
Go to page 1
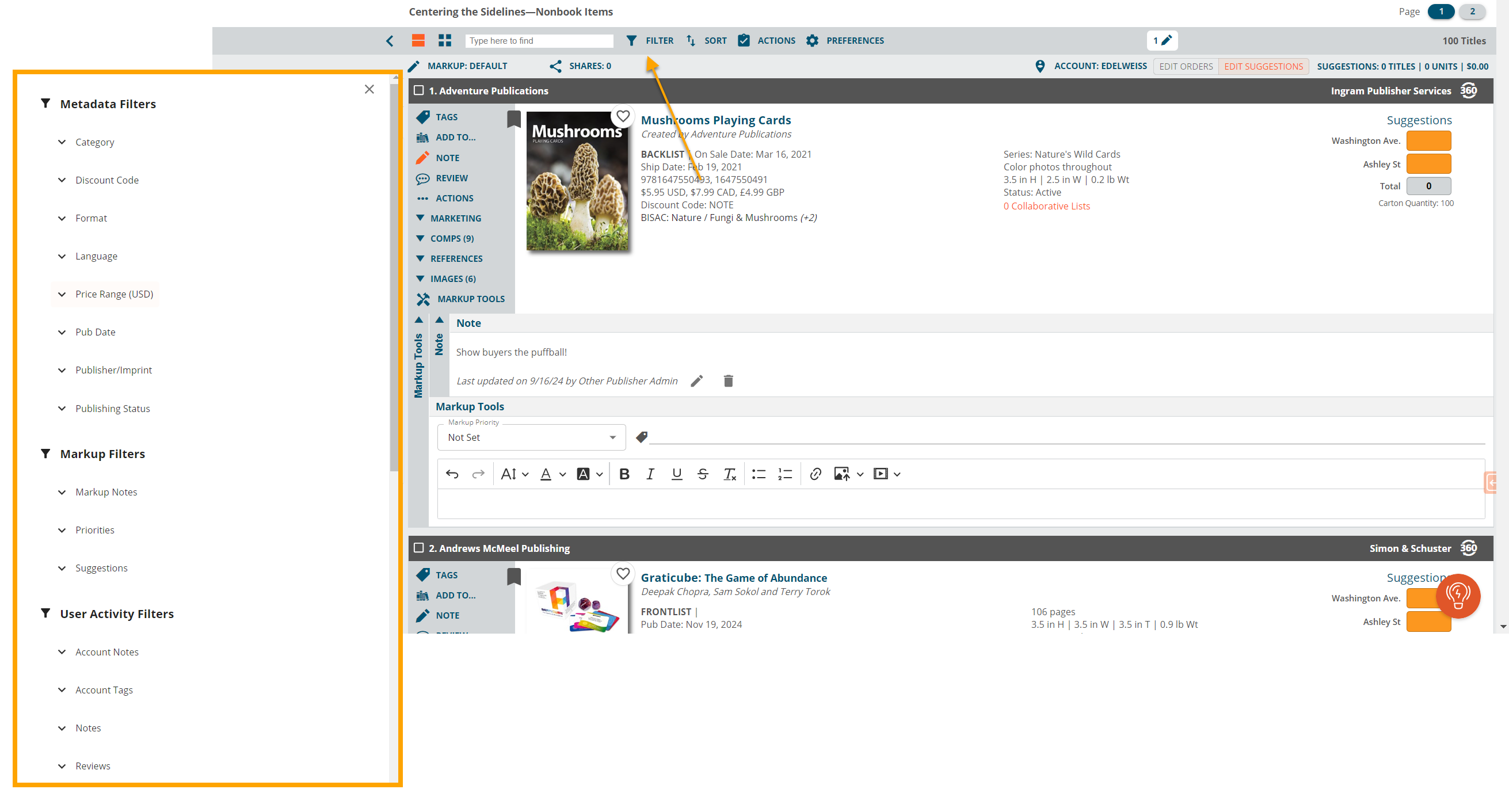coord(1441,12)
